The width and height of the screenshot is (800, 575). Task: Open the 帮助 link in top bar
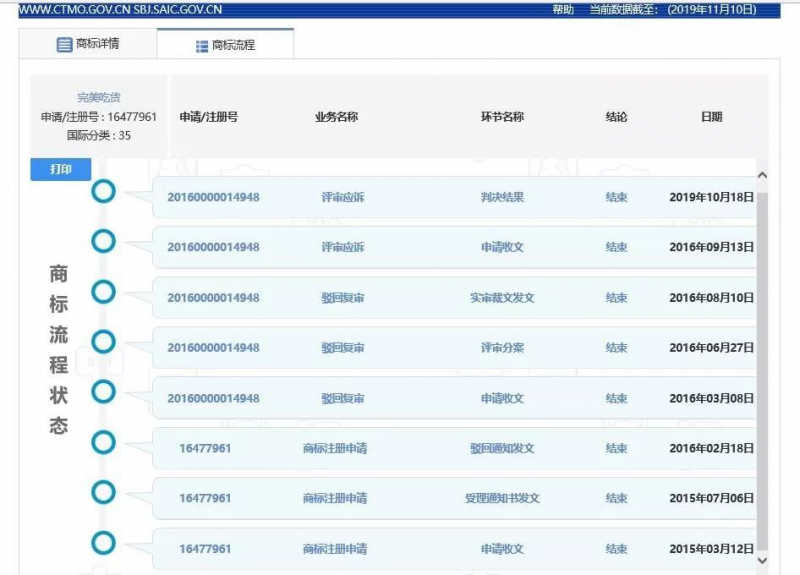pyautogui.click(x=563, y=9)
